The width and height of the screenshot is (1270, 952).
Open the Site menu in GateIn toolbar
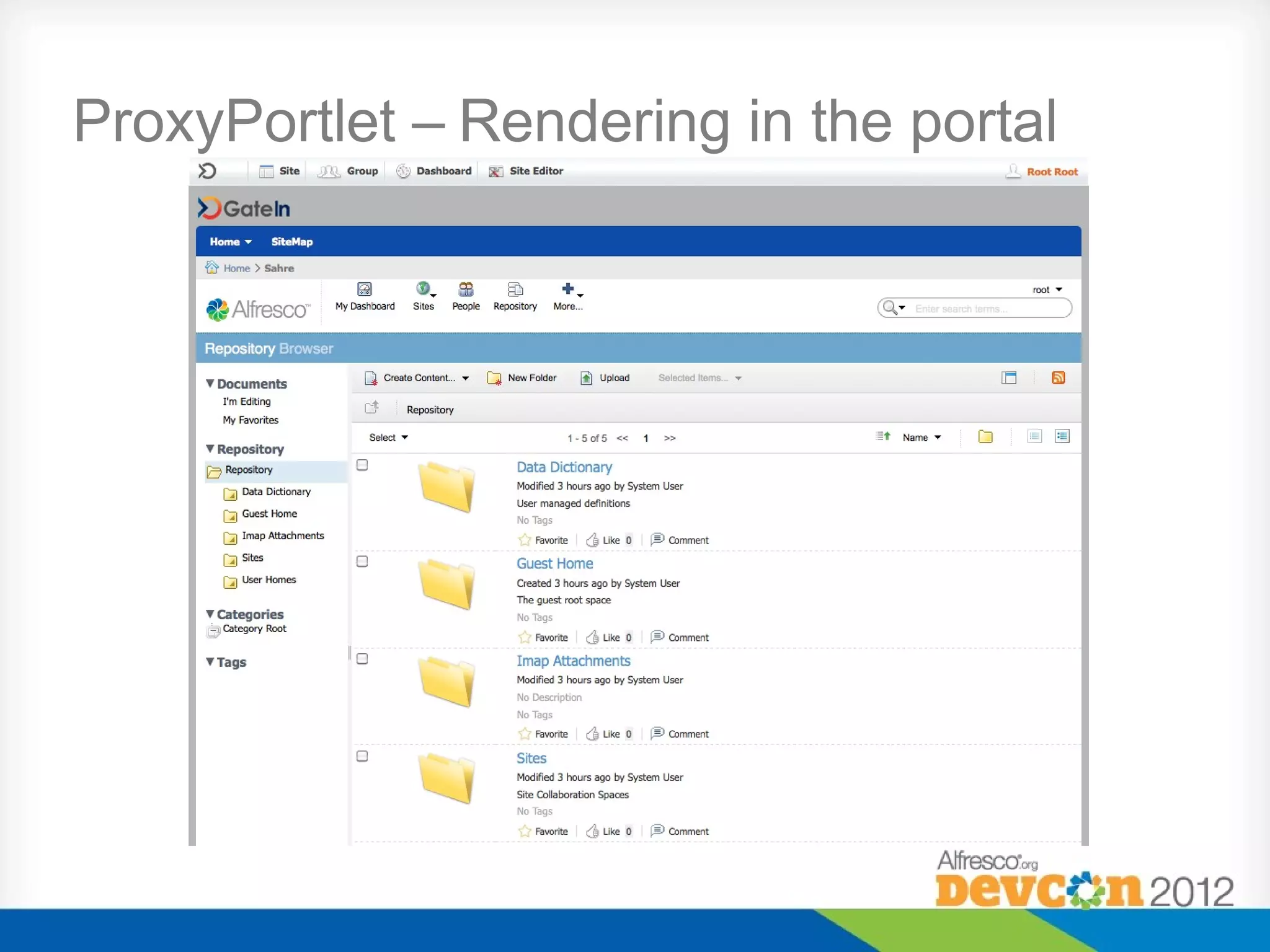279,171
